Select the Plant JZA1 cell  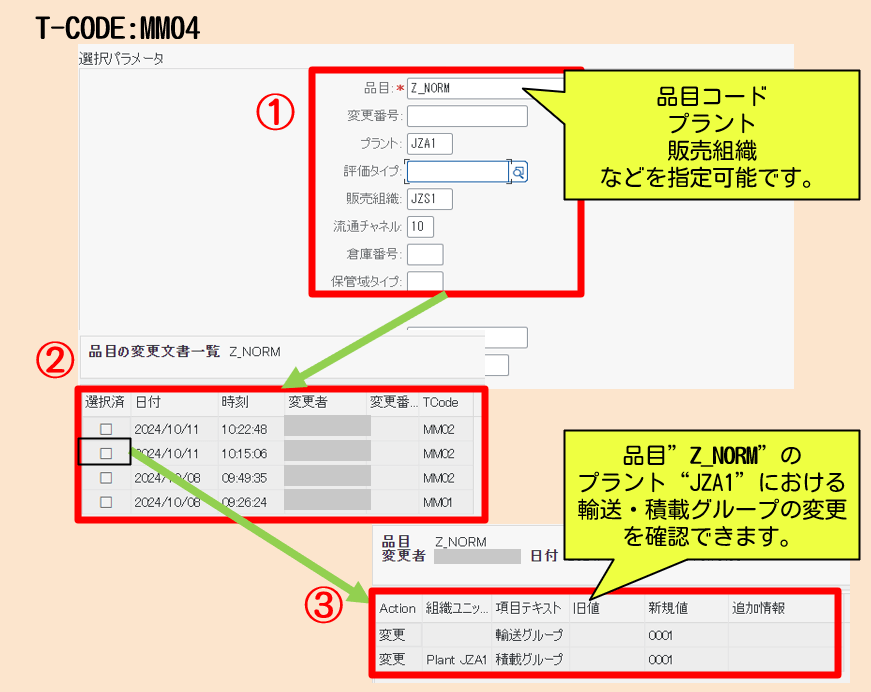click(457, 659)
